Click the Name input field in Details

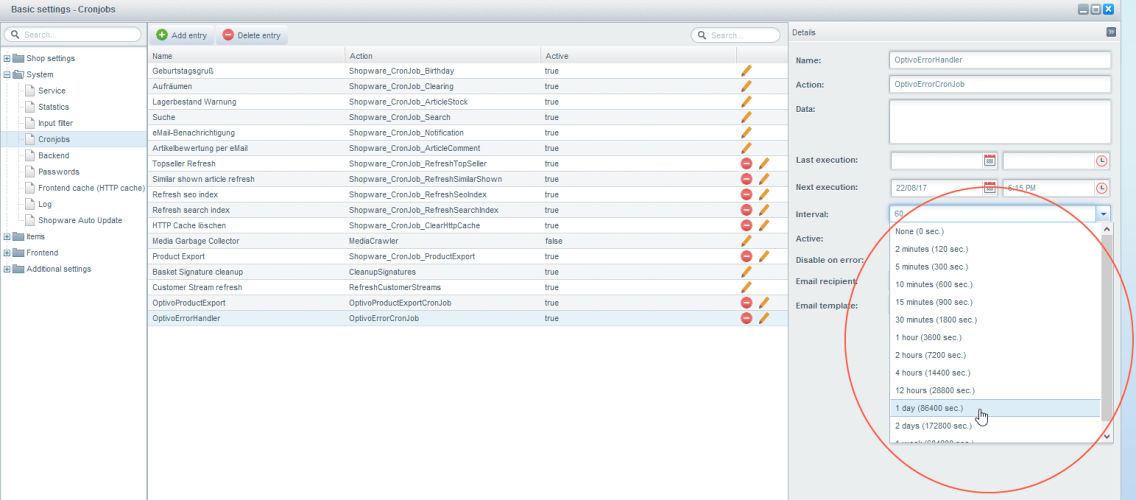pos(1000,60)
